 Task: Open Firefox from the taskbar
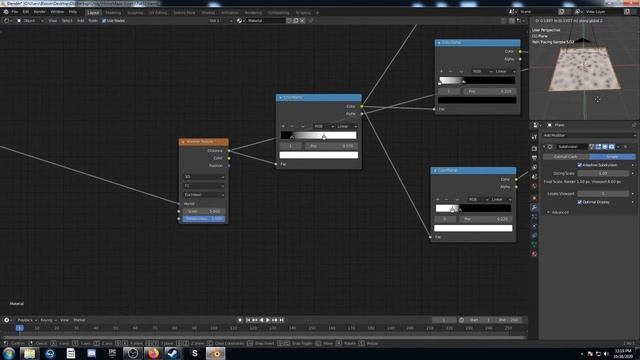[153, 353]
